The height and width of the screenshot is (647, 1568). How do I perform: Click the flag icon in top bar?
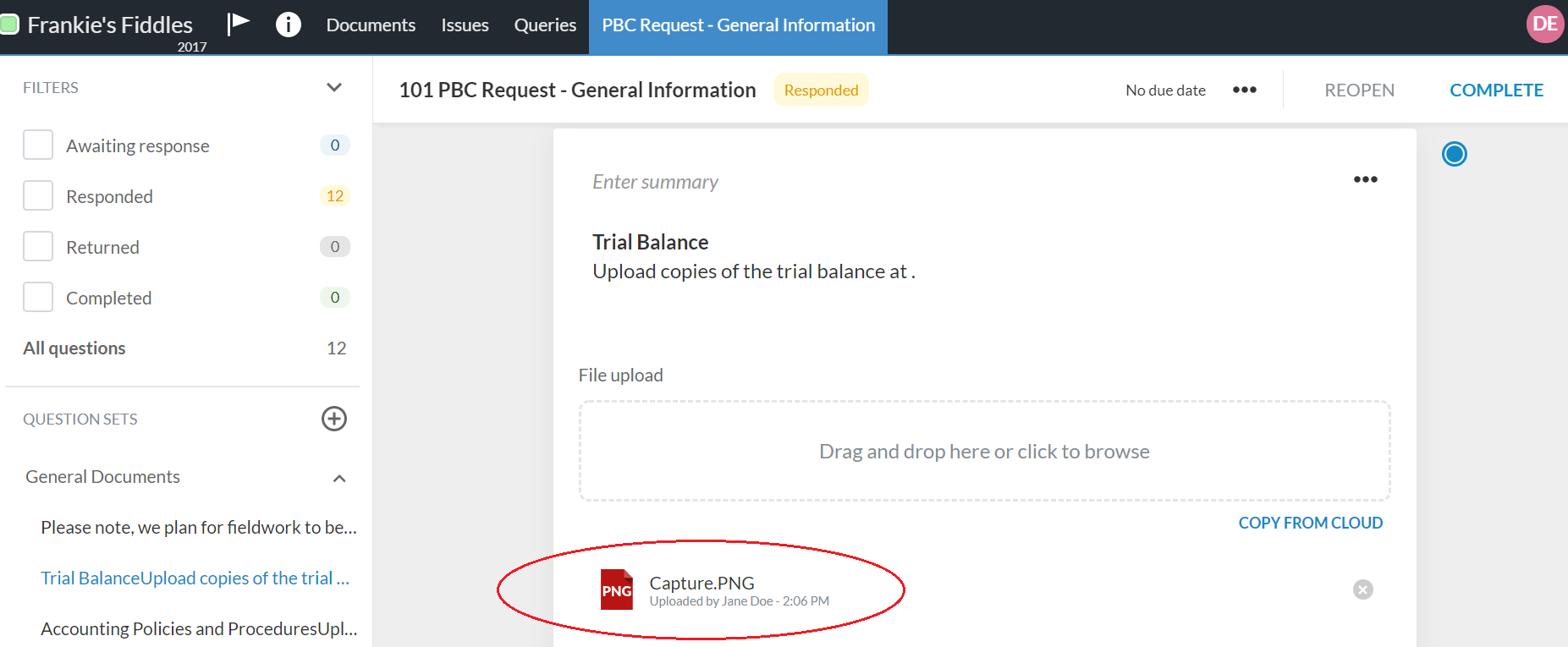click(x=239, y=24)
